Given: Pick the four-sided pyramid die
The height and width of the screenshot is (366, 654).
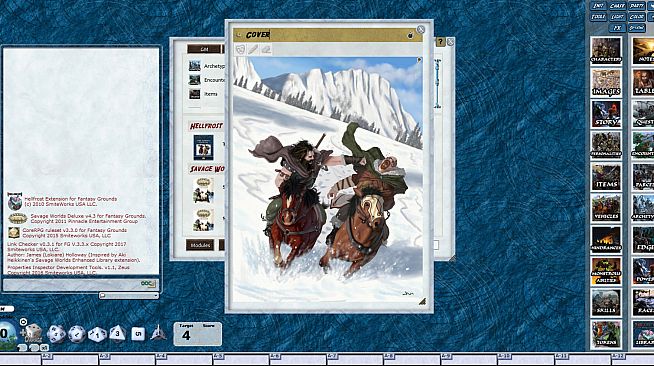Looking at the screenshot, I should 158,333.
